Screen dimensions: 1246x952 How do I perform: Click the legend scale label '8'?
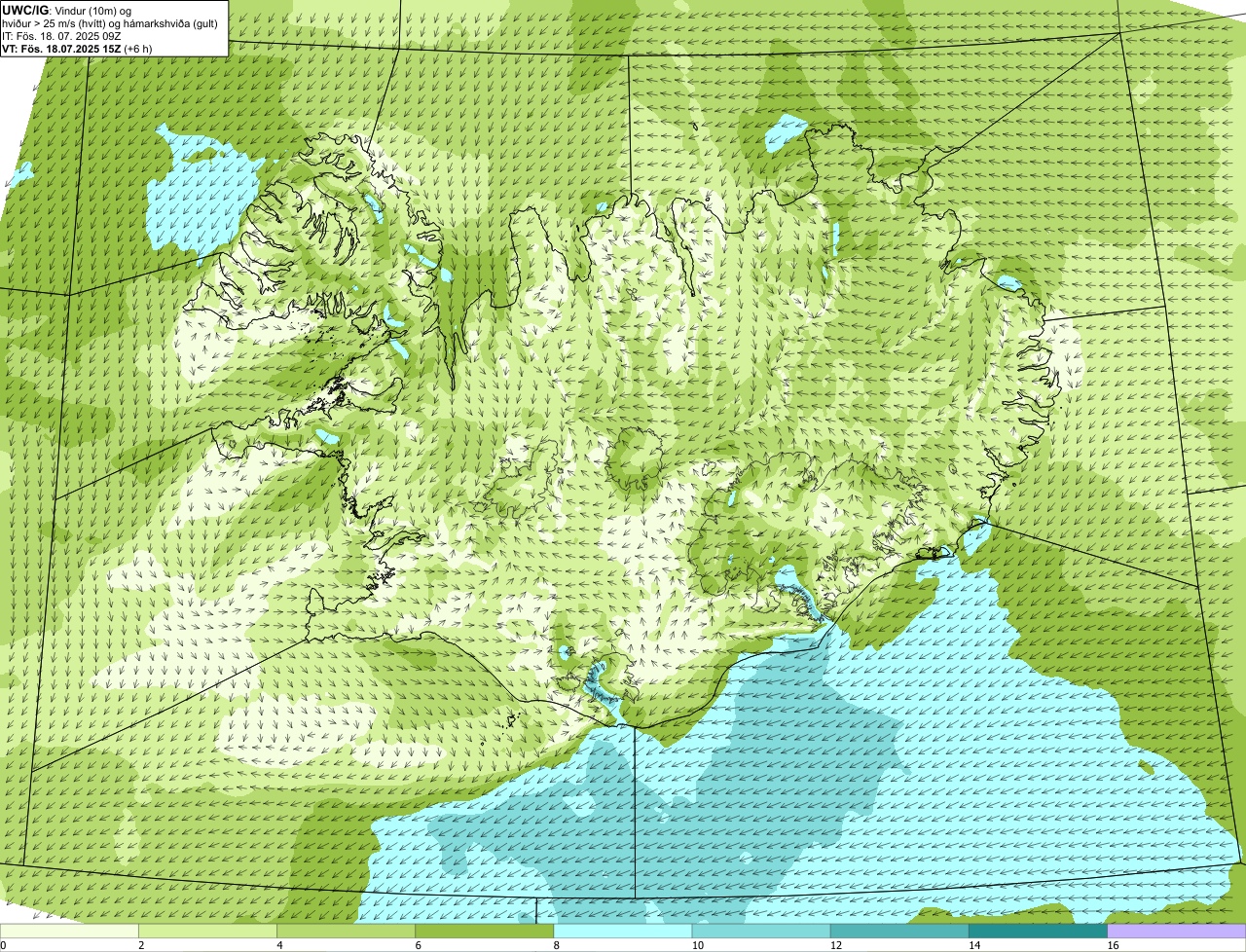point(557,945)
